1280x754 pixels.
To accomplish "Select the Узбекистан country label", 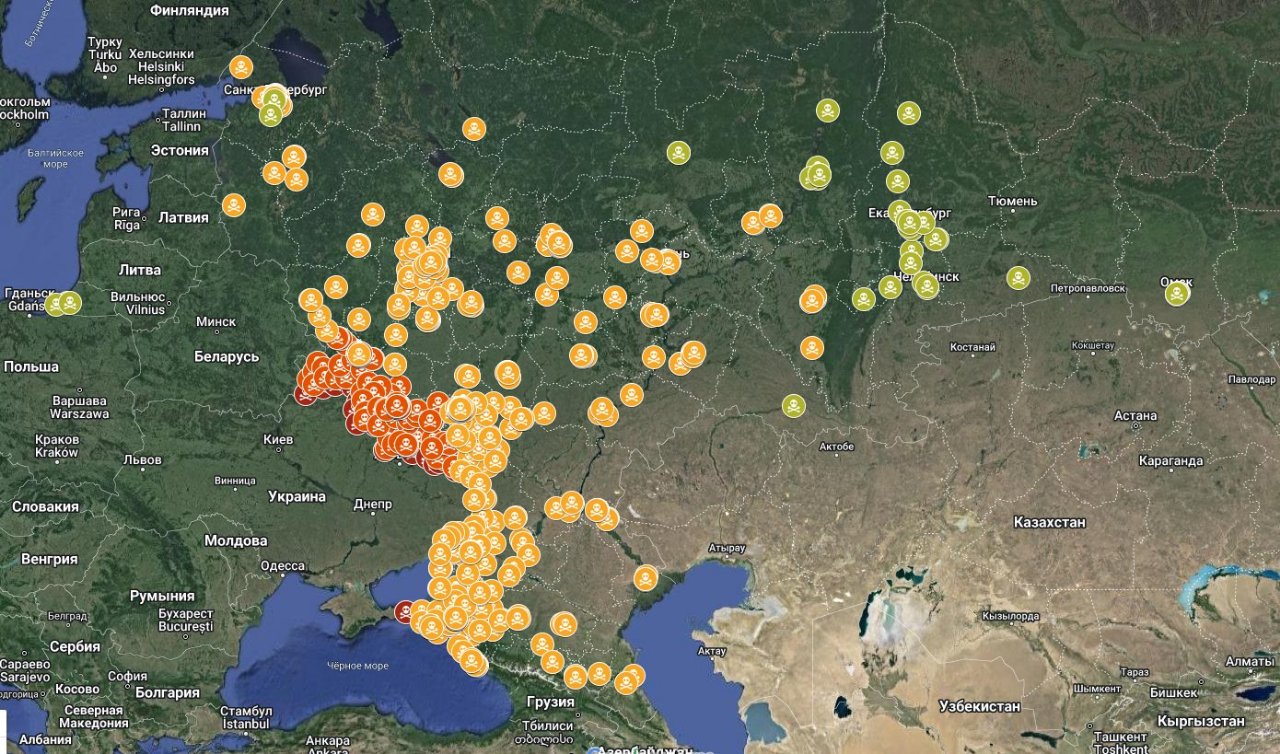I will coord(979,706).
